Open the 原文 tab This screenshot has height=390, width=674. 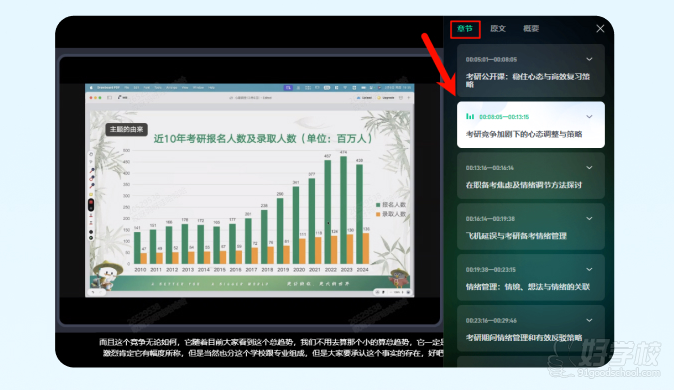point(498,29)
